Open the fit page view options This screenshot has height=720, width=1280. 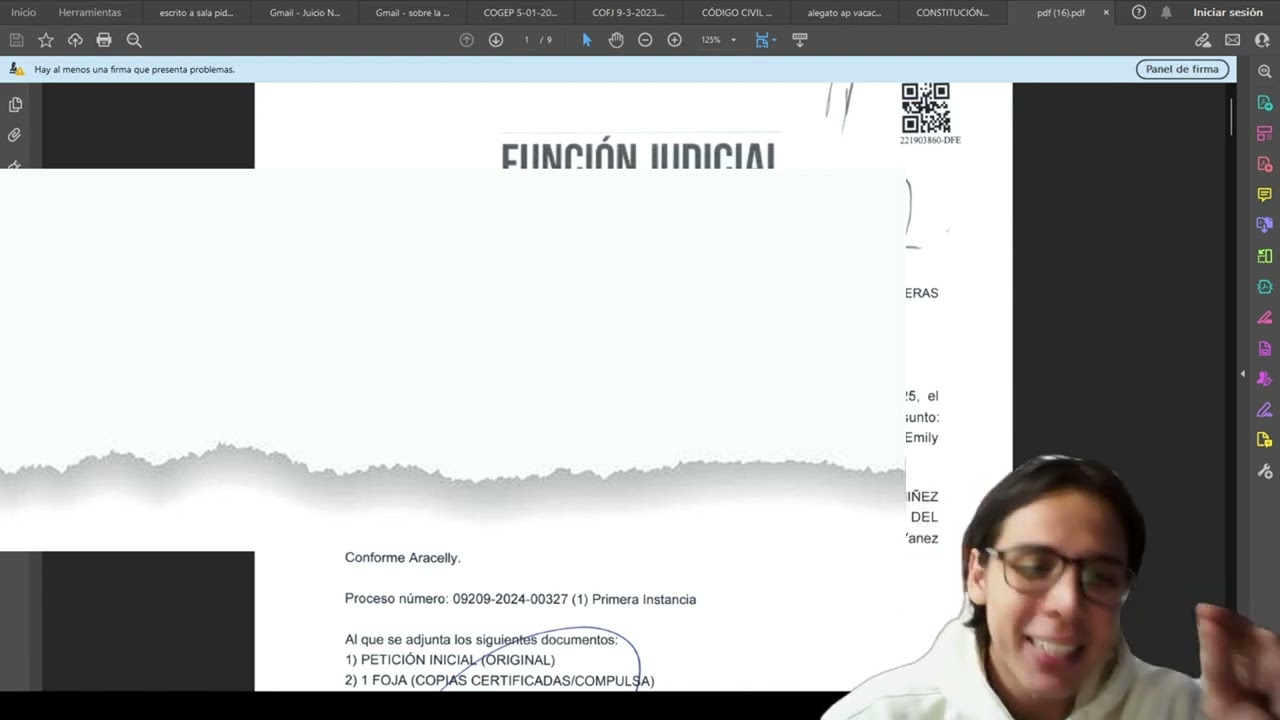point(765,40)
